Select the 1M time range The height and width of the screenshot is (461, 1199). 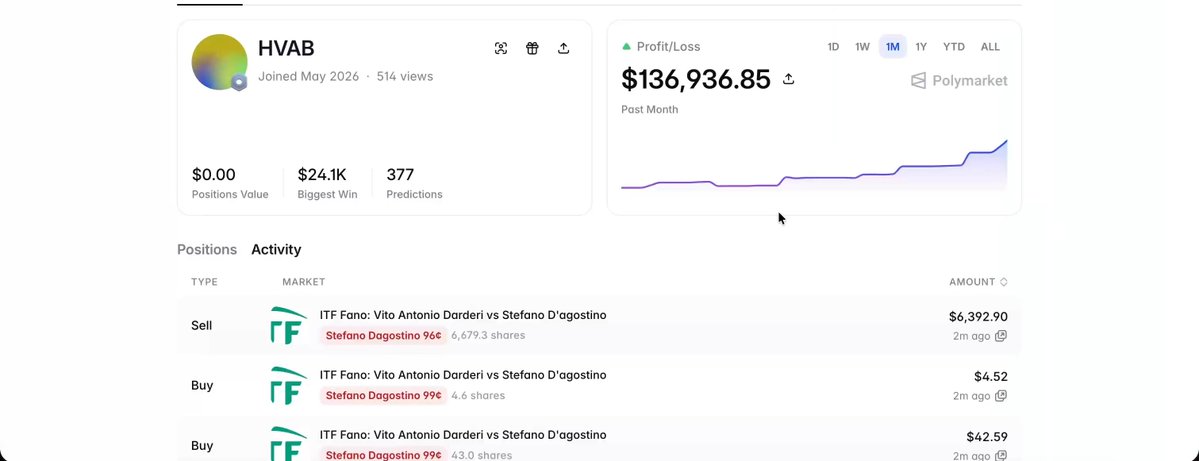[892, 47]
